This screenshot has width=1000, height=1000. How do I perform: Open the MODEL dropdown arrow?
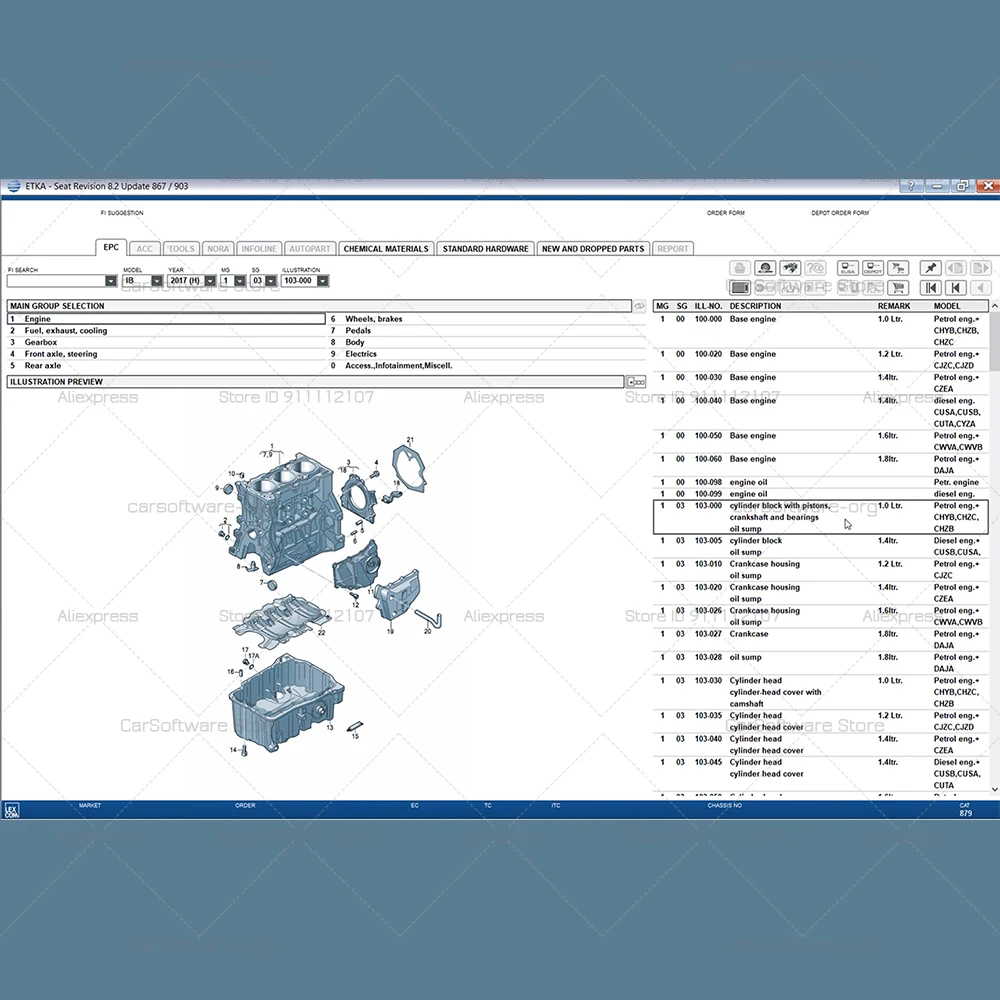pyautogui.click(x=157, y=281)
